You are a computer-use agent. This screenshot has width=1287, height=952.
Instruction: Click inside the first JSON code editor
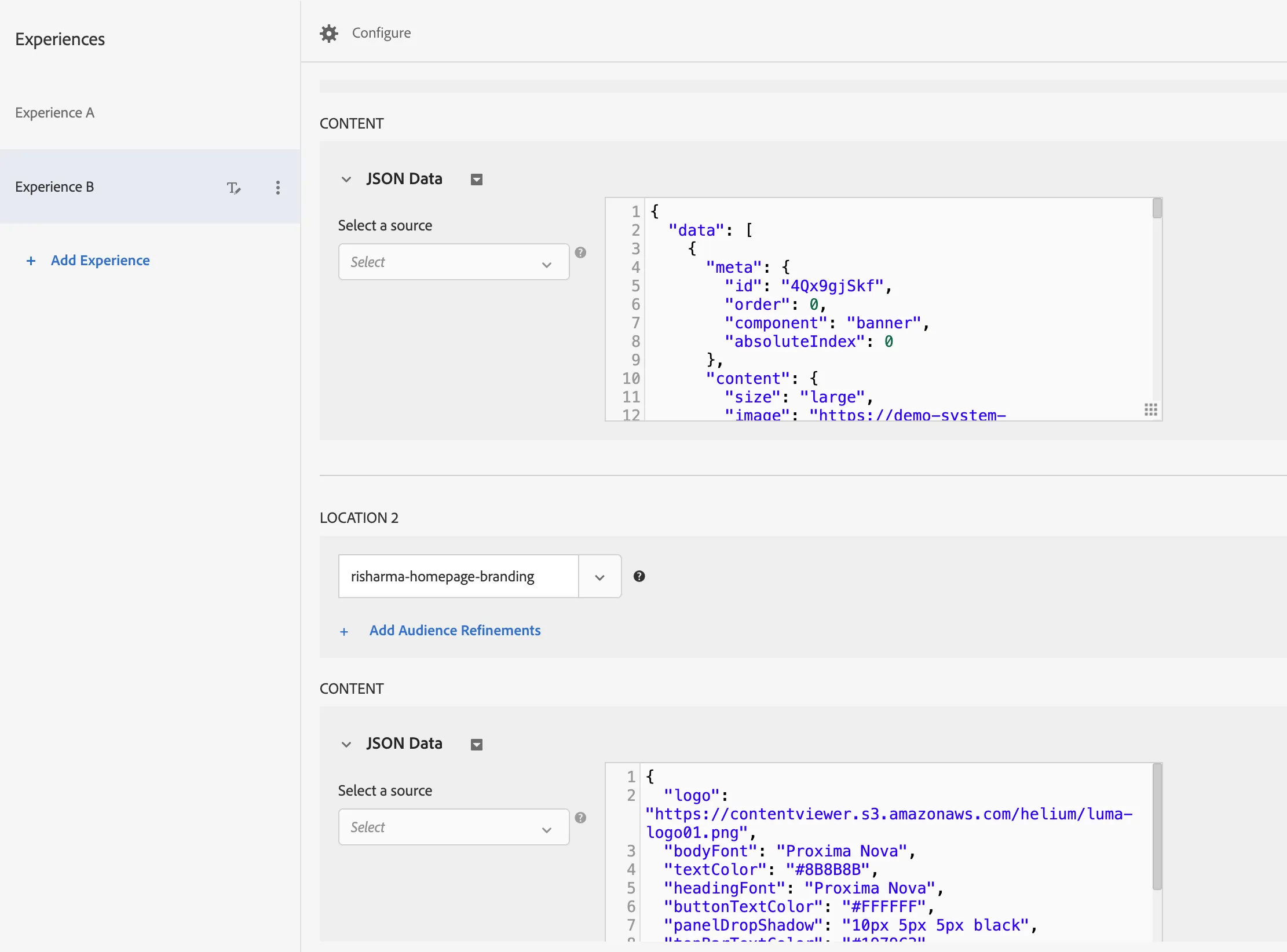883,309
